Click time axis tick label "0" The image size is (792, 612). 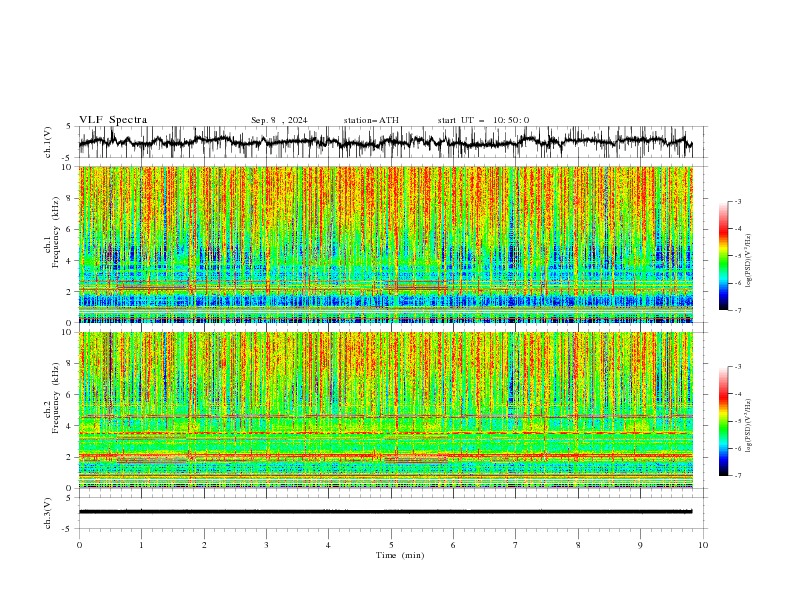[79, 545]
